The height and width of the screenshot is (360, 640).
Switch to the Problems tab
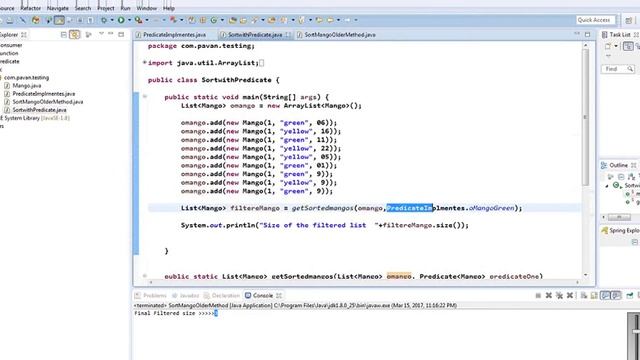click(x=151, y=295)
